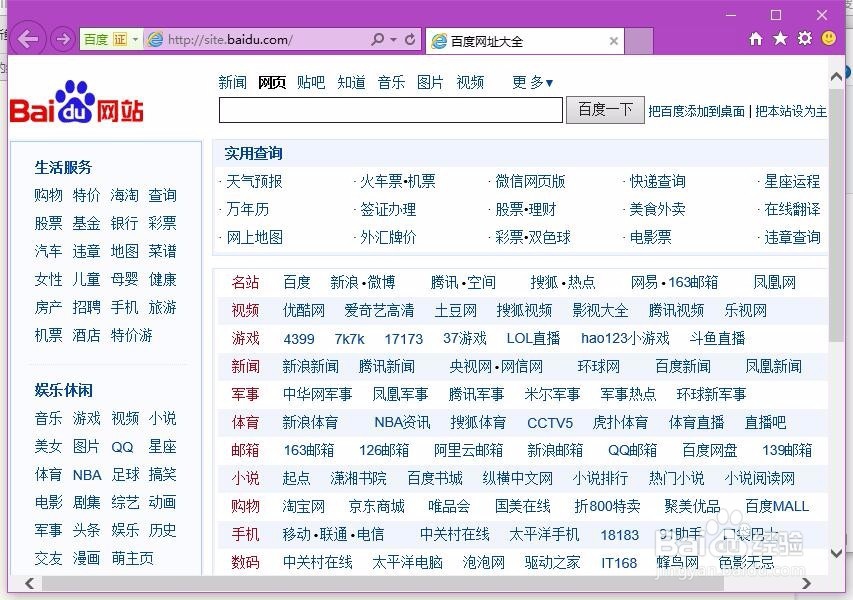Image resolution: width=853 pixels, height=600 pixels.
Task: Open 网上地图 link
Action: tap(254, 237)
